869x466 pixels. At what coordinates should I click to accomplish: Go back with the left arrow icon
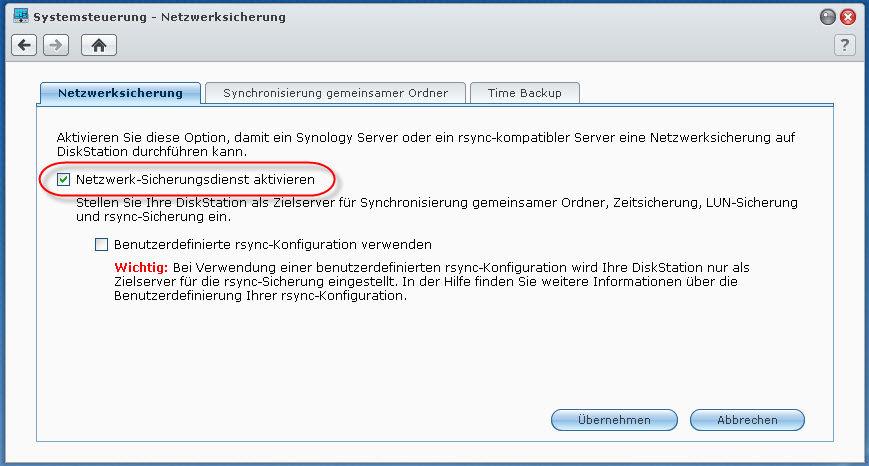click(24, 45)
